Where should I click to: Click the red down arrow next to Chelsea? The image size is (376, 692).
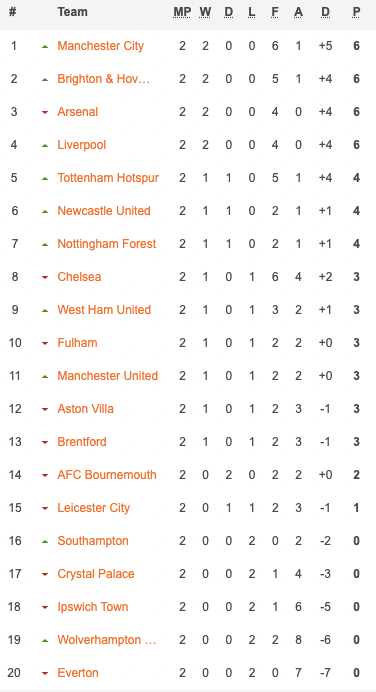(45, 278)
